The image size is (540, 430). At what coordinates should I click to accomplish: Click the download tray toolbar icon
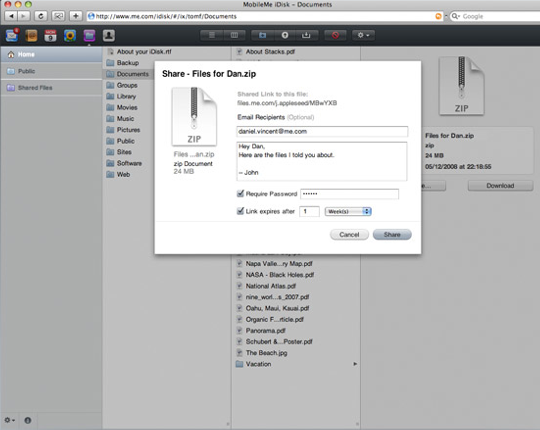point(306,35)
